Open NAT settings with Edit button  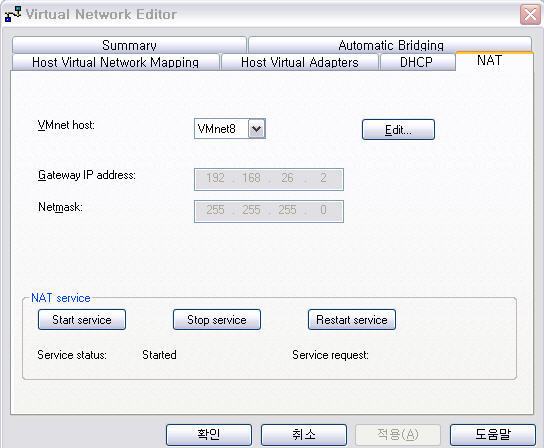coord(398,129)
